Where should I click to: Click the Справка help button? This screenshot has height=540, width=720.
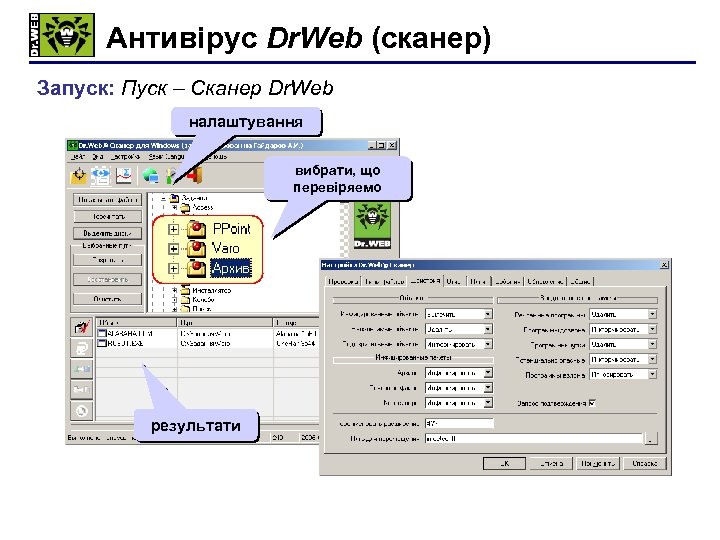click(644, 463)
